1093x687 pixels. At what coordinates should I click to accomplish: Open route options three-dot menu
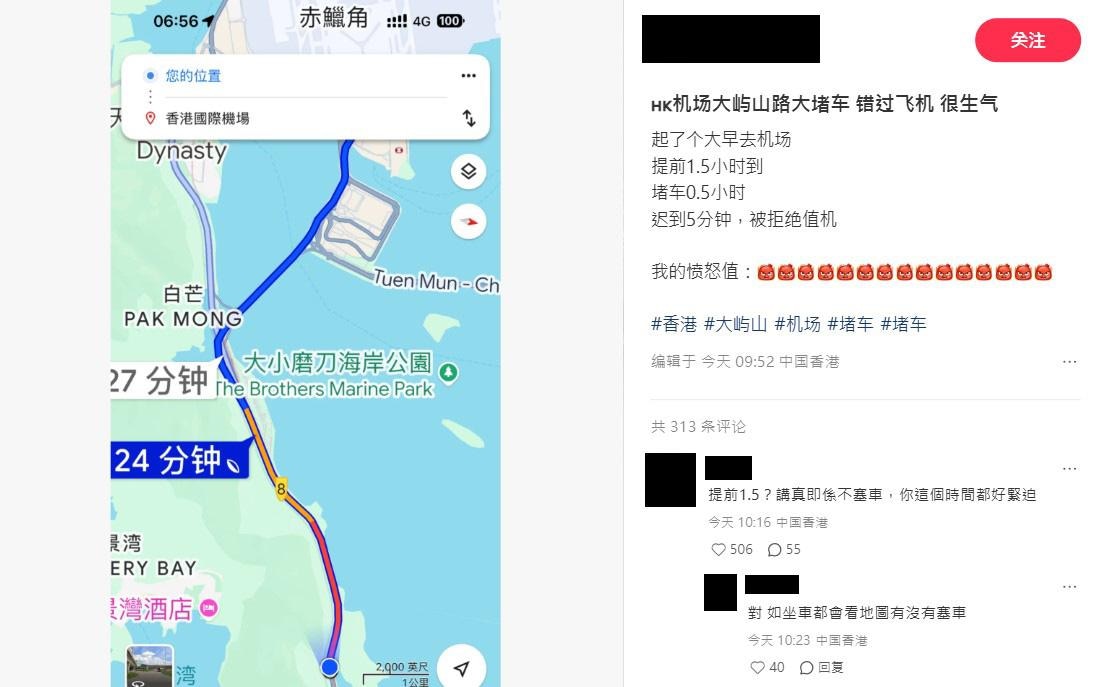[x=468, y=75]
